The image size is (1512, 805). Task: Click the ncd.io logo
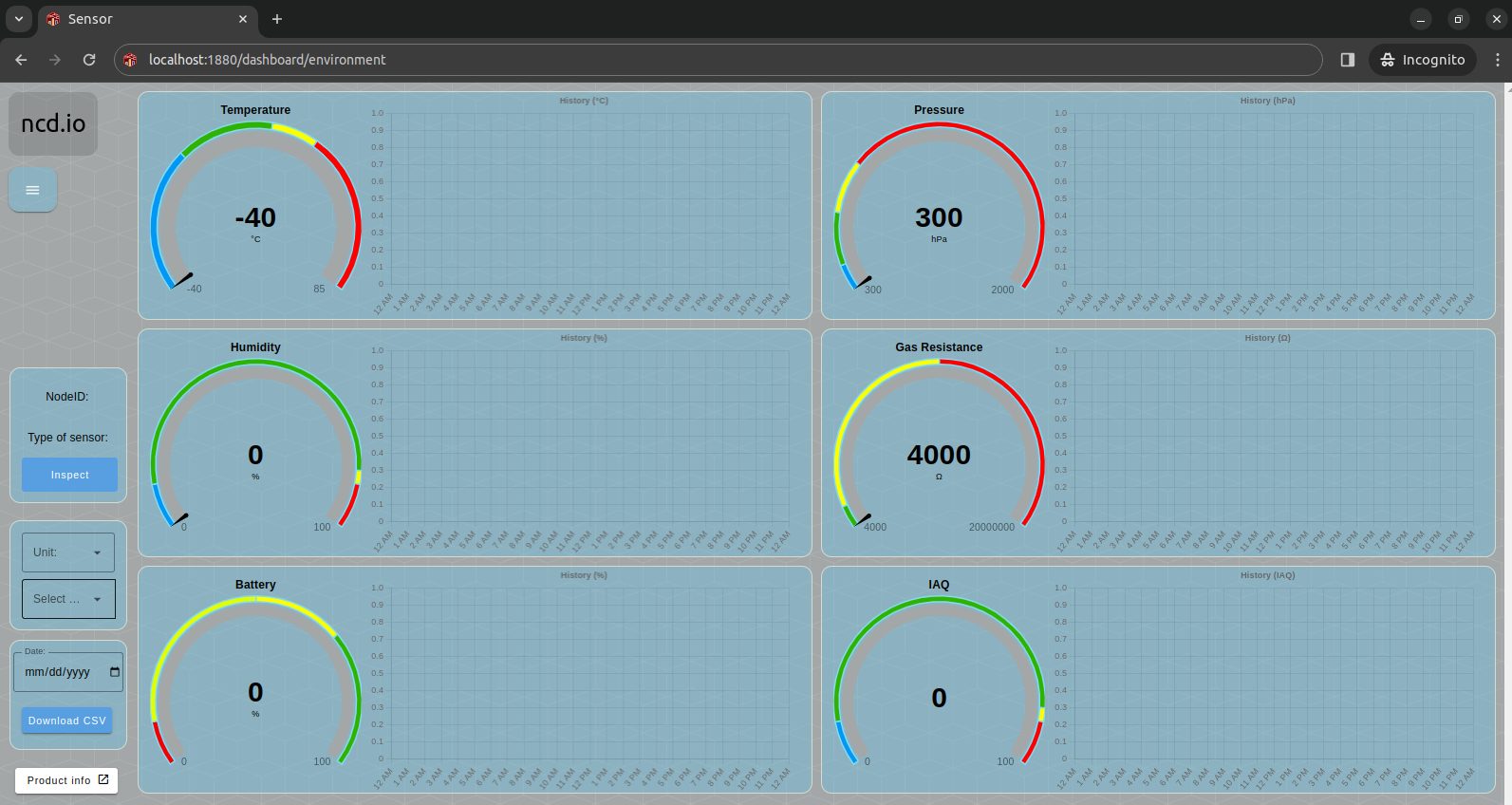click(x=53, y=123)
